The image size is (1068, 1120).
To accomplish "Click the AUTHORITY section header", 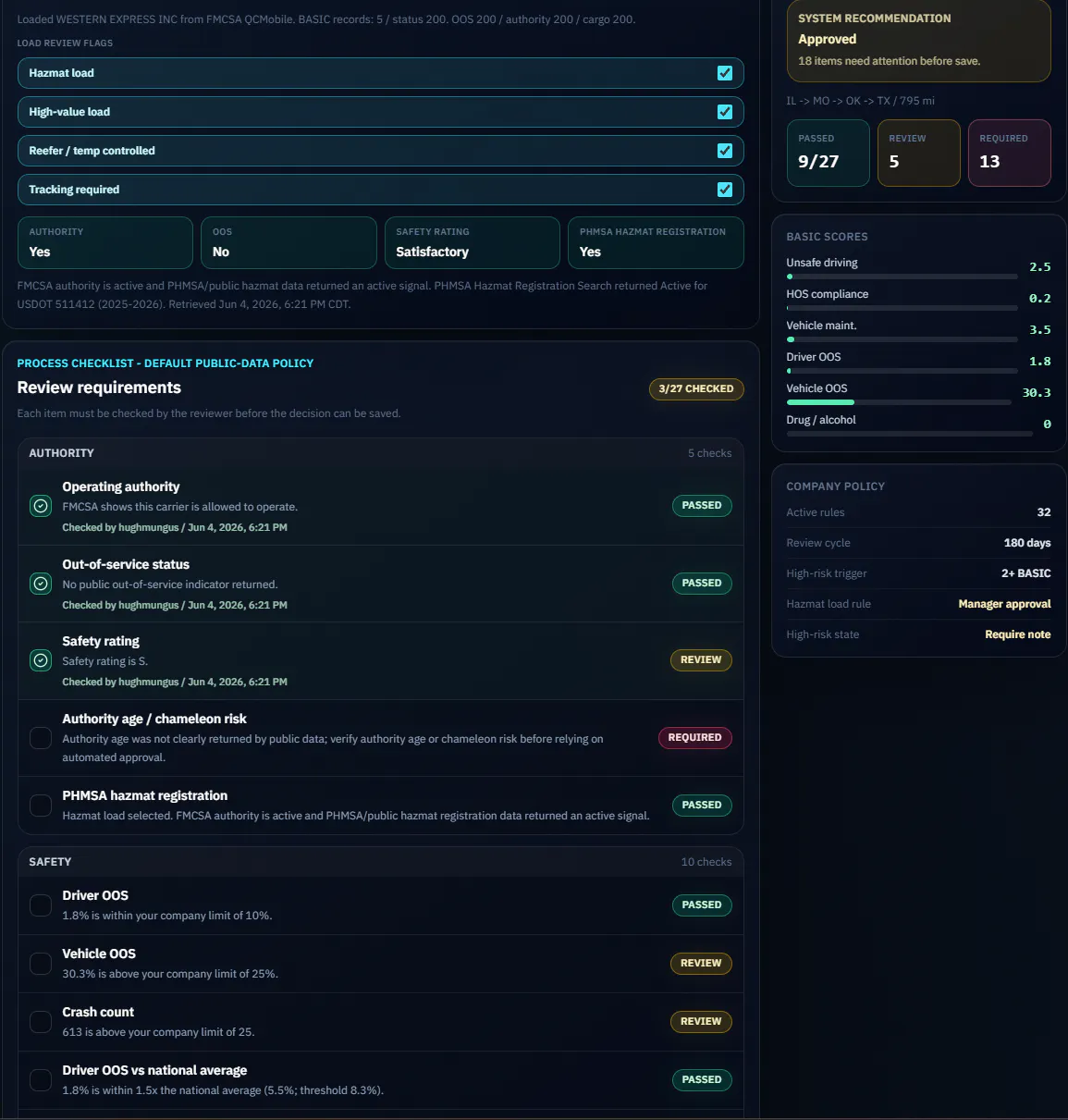I will (381, 453).
